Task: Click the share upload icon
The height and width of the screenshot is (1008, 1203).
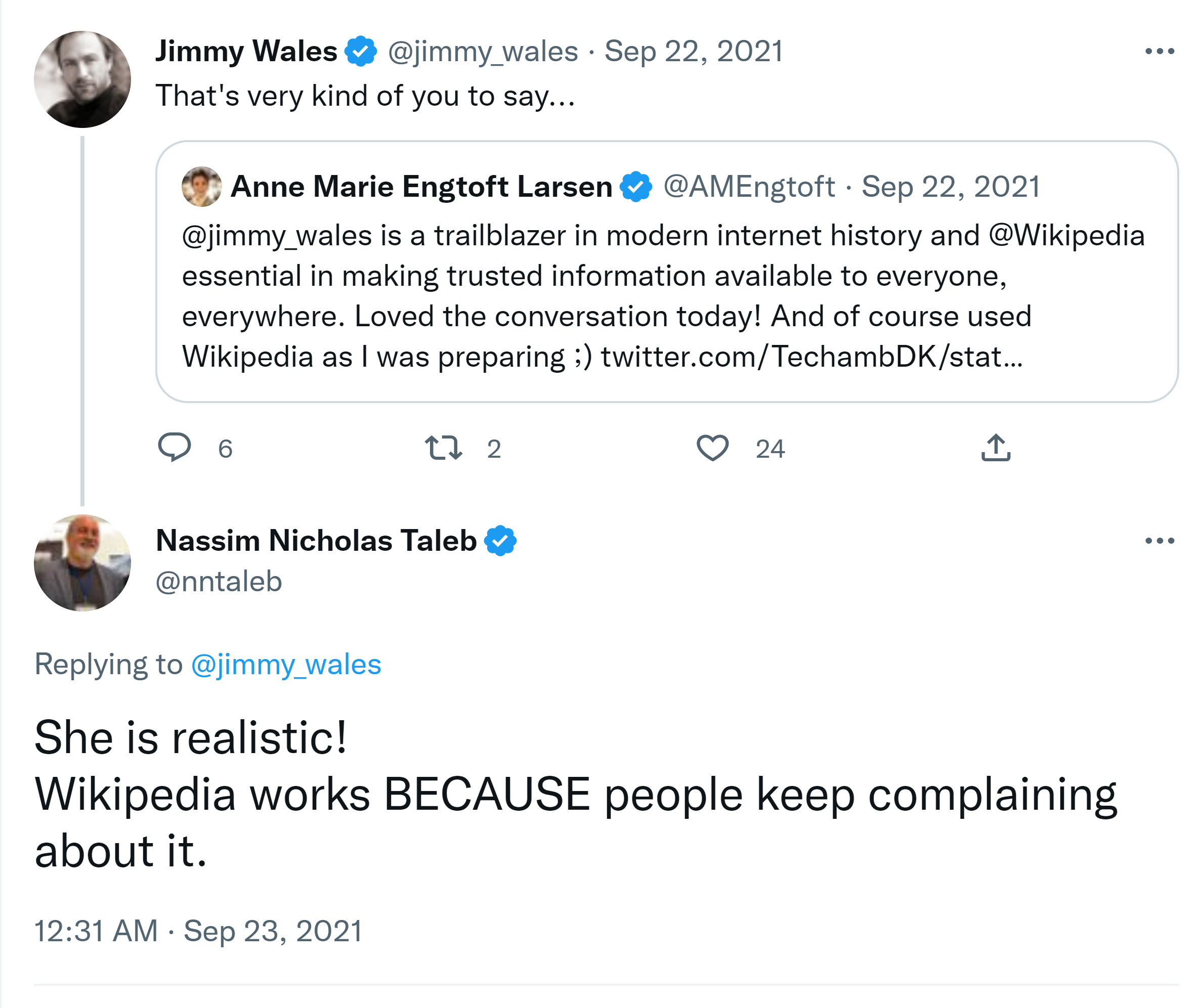Action: [996, 448]
